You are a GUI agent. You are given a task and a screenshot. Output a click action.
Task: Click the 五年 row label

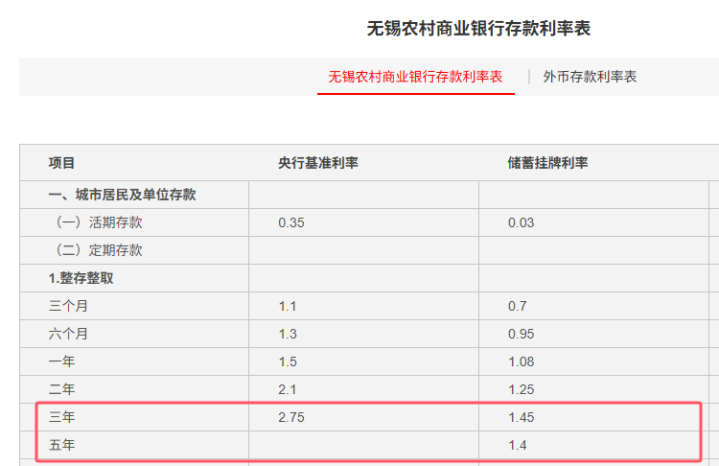click(x=62, y=445)
